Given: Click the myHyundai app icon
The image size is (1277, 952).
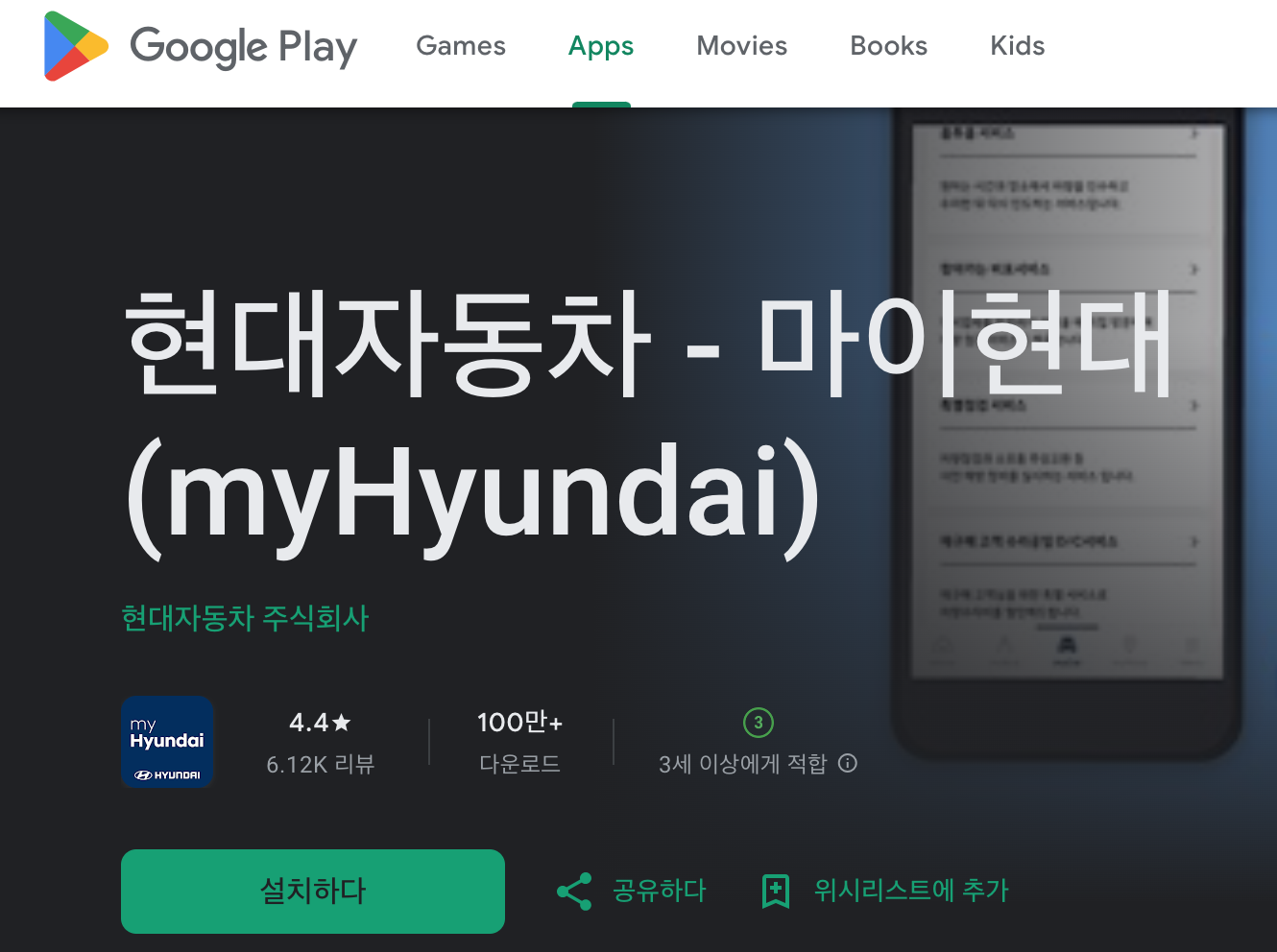Looking at the screenshot, I should (167, 742).
